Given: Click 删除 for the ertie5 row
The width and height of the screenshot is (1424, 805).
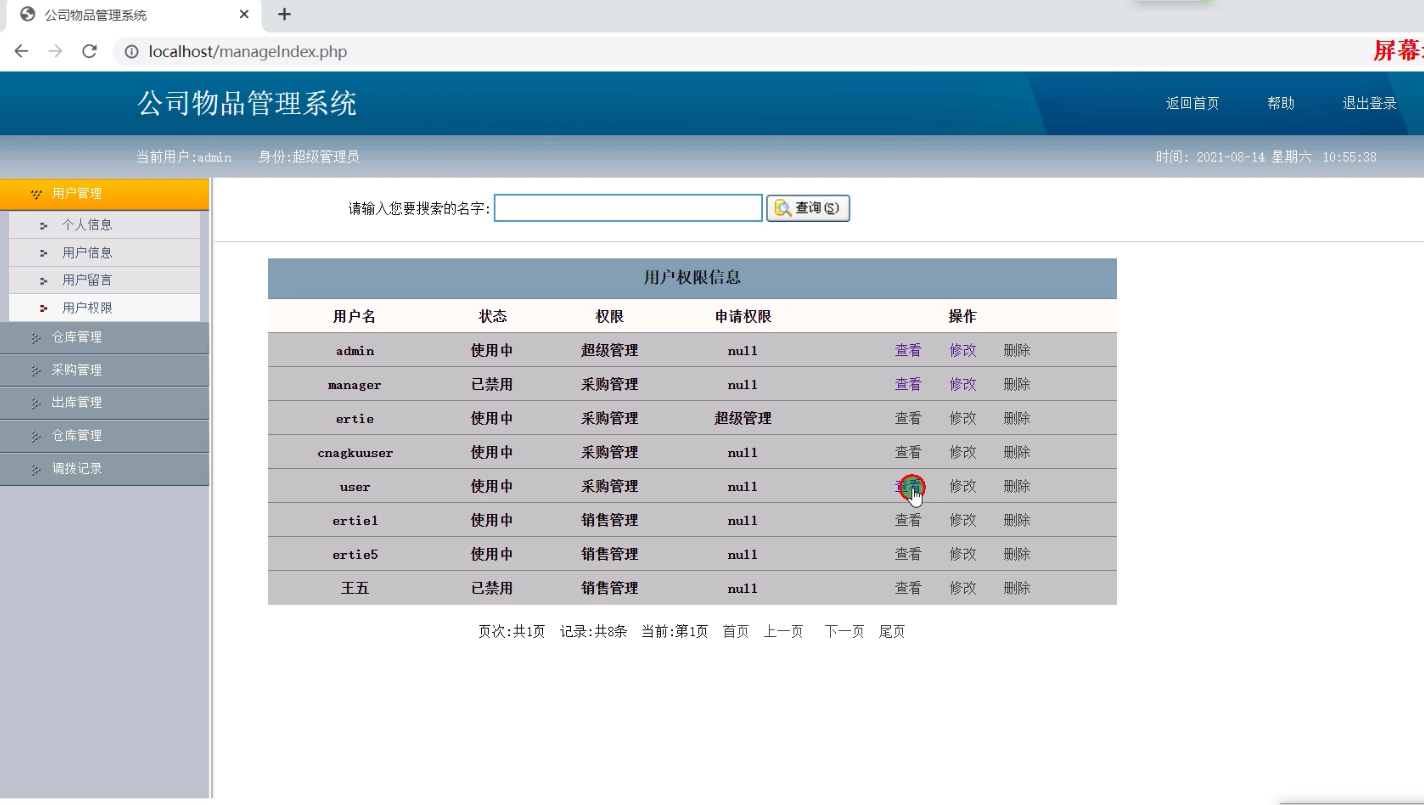Looking at the screenshot, I should 1017,554.
